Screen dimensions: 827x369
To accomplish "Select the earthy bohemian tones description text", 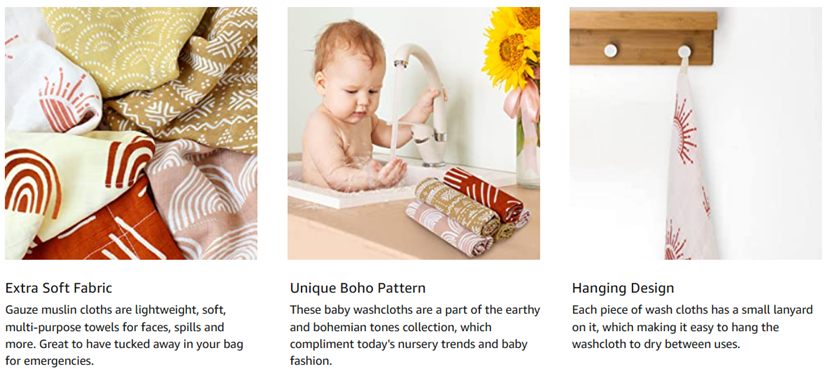I will pyautogui.click(x=415, y=336).
